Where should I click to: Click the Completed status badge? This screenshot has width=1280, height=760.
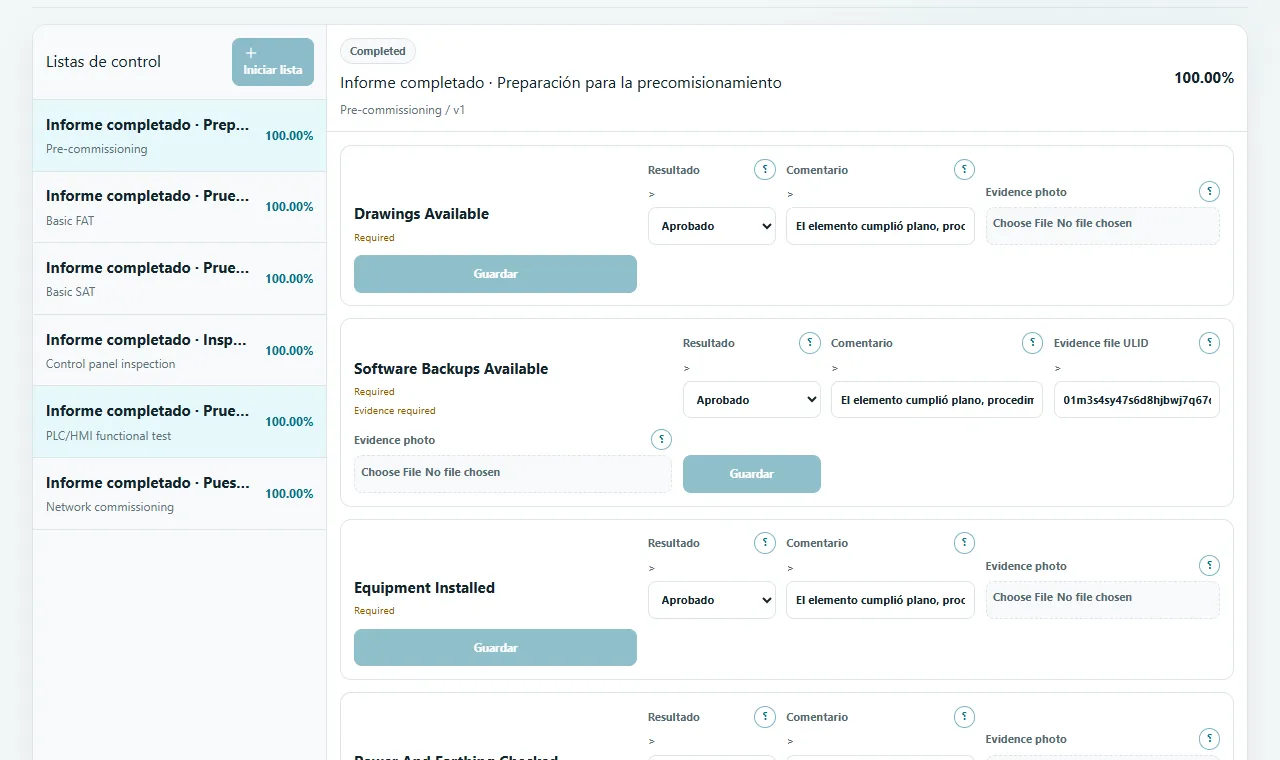tap(378, 51)
